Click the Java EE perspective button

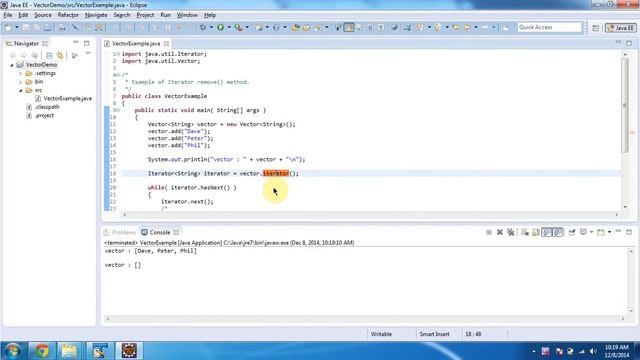click(620, 28)
